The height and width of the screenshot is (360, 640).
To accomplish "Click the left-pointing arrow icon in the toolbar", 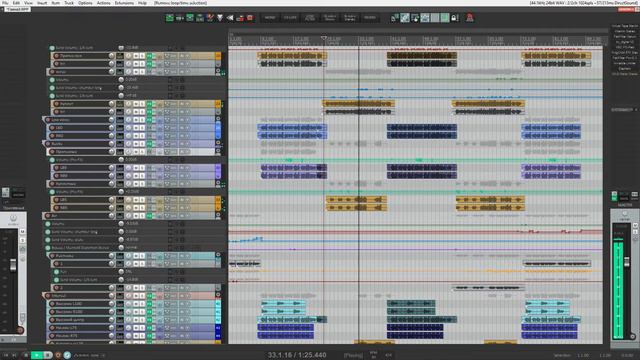I will [x=230, y=18].
